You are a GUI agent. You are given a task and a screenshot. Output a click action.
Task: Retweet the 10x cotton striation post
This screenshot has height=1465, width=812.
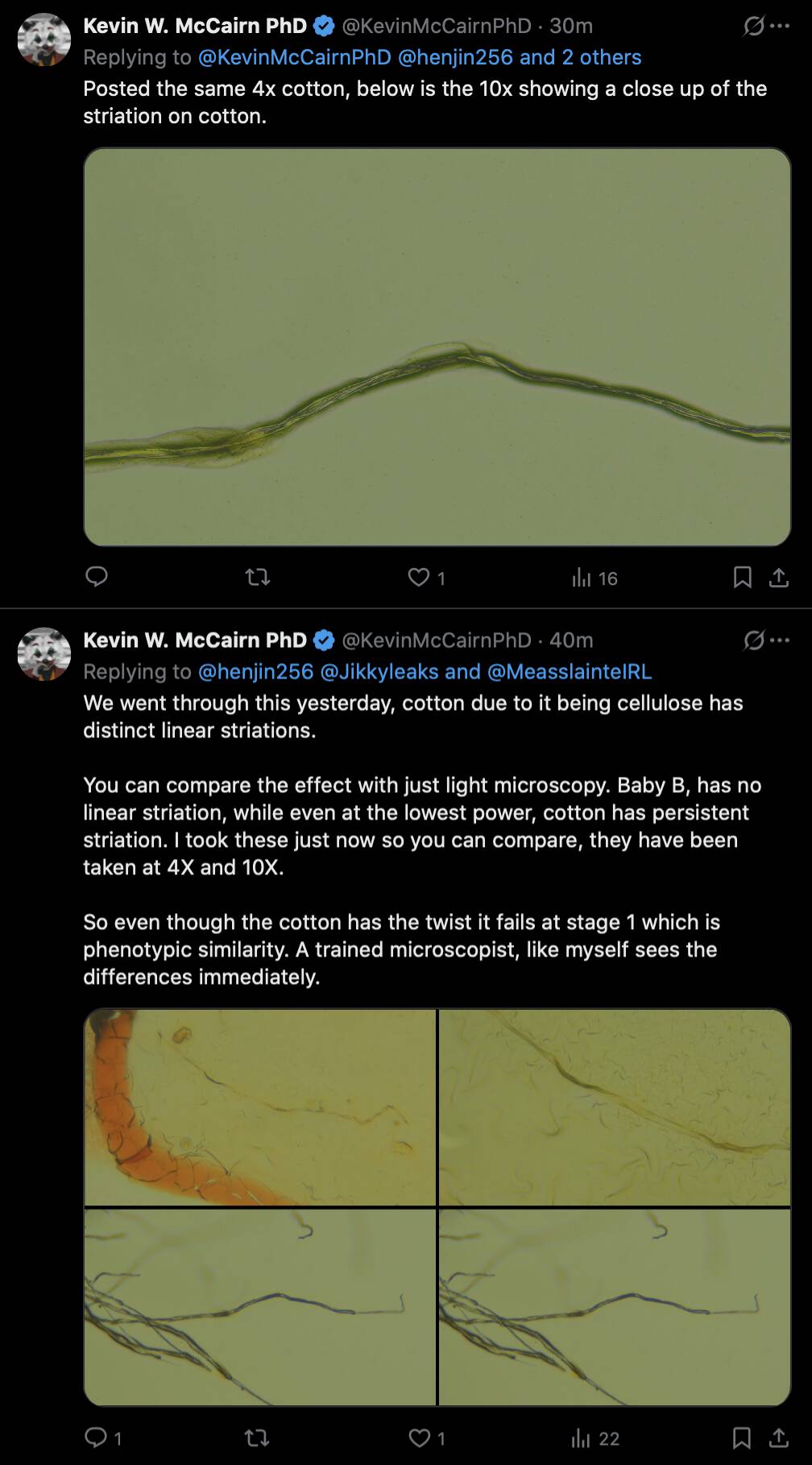pyautogui.click(x=258, y=577)
